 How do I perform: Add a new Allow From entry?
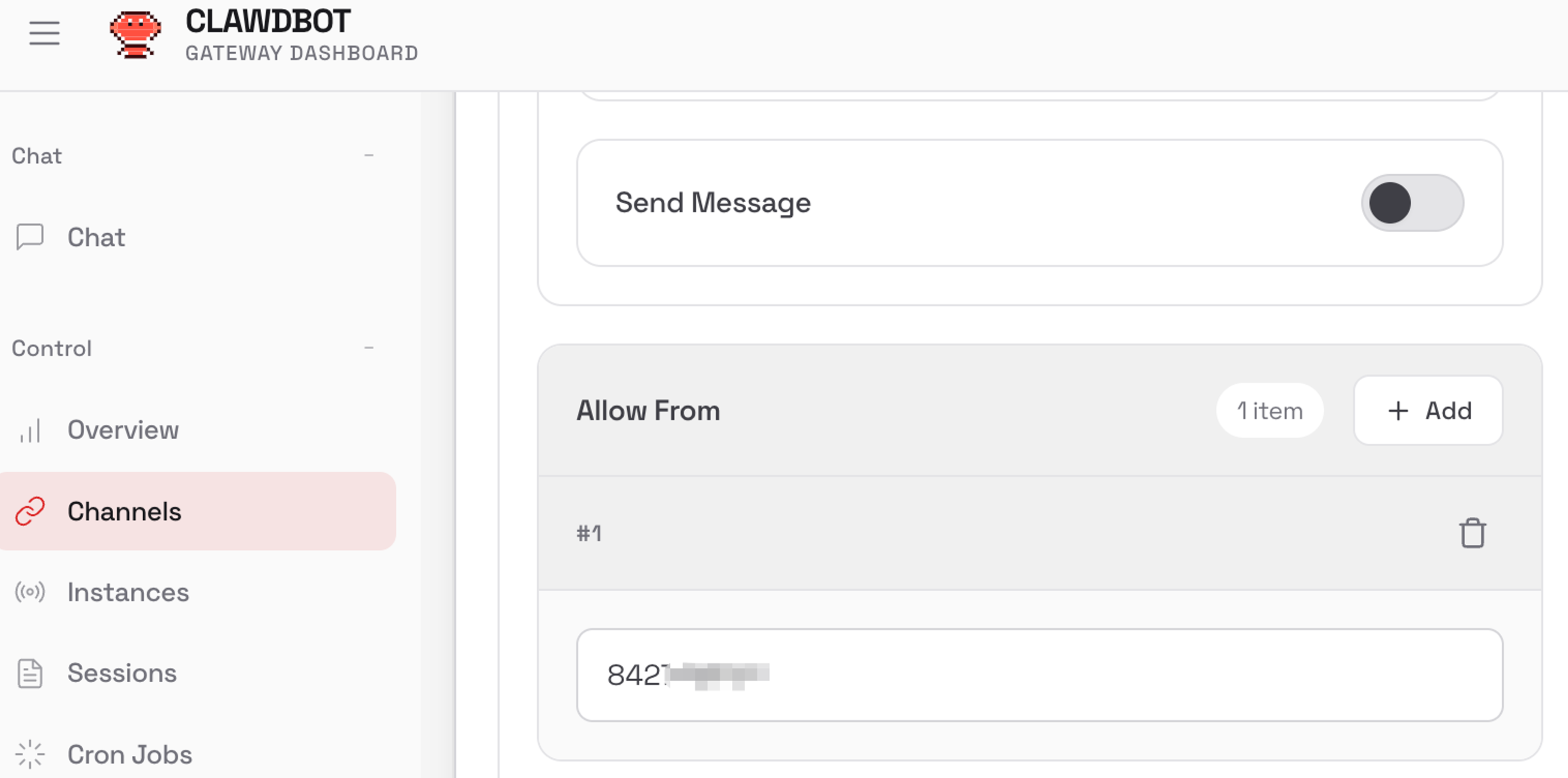[1428, 411]
